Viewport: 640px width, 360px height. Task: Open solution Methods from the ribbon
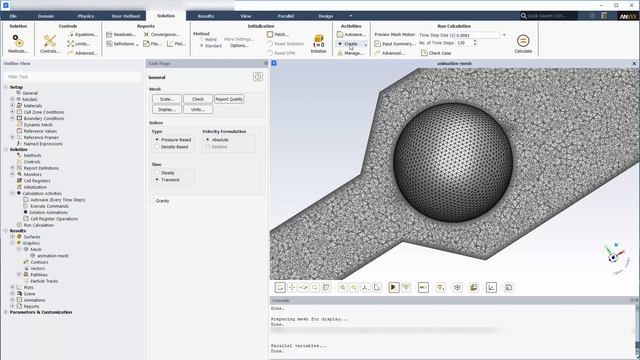click(18, 44)
